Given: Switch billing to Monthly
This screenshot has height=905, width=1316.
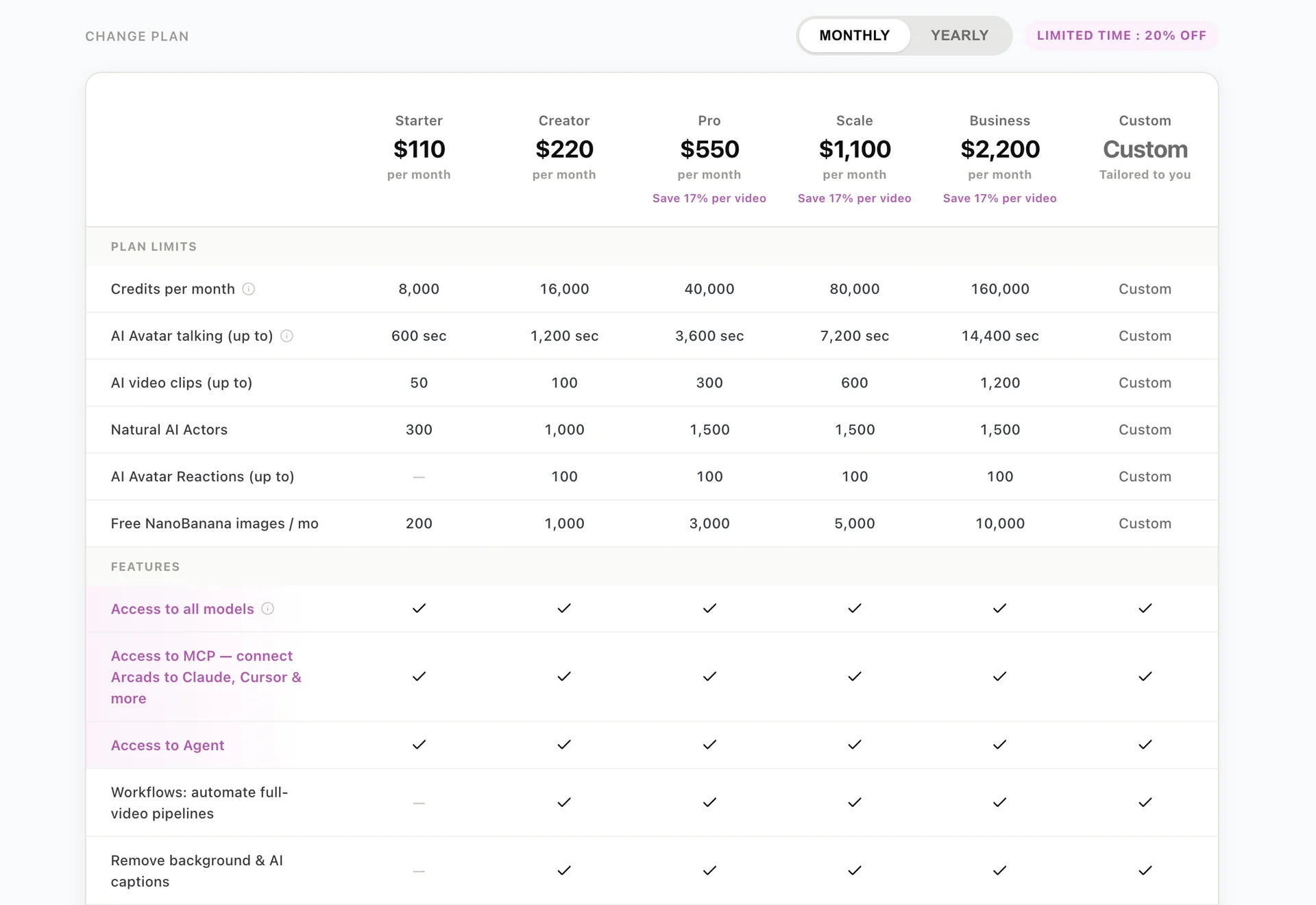Looking at the screenshot, I should [x=854, y=36].
